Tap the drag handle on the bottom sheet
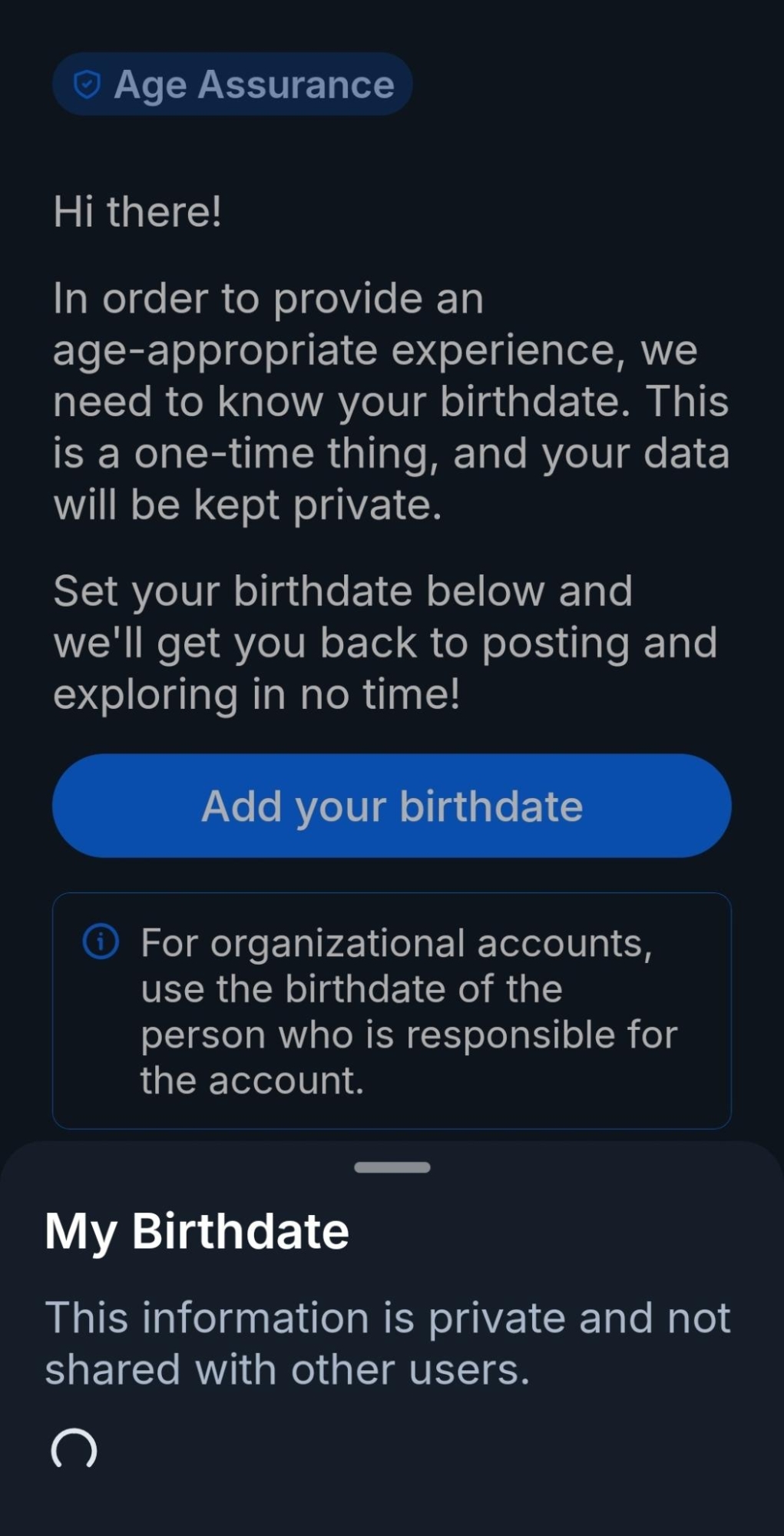This screenshot has height=1536, width=784. [x=392, y=1167]
